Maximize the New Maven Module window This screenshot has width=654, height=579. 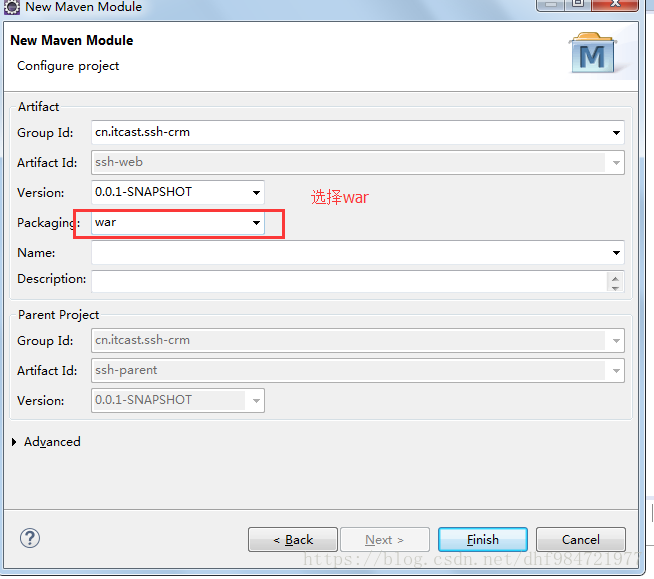578,5
